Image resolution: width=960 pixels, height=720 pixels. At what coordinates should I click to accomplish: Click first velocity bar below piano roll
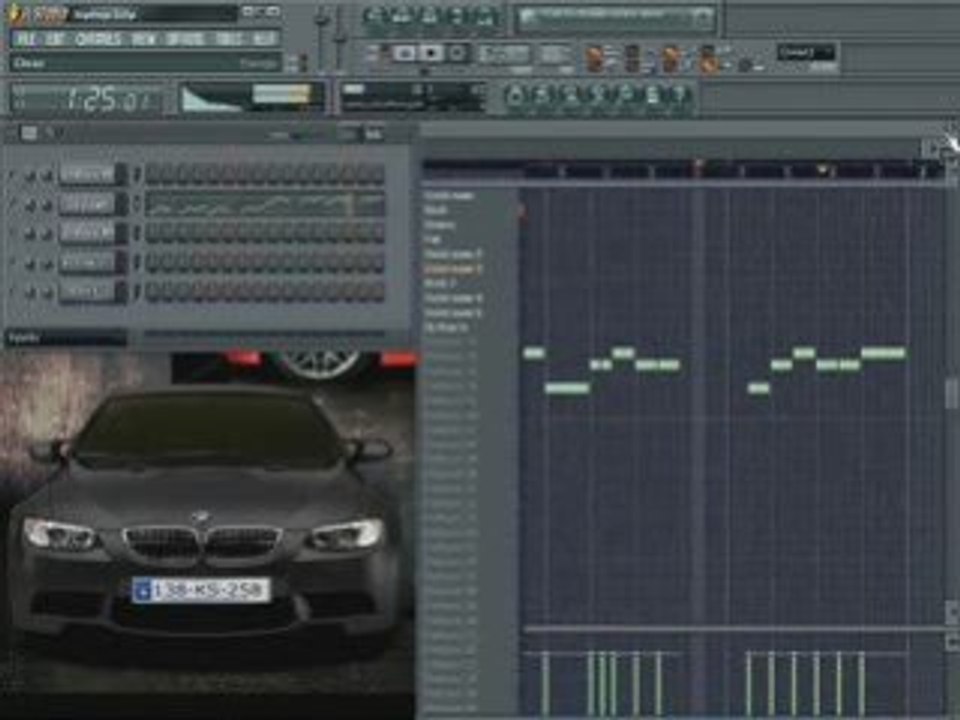pyautogui.click(x=545, y=683)
